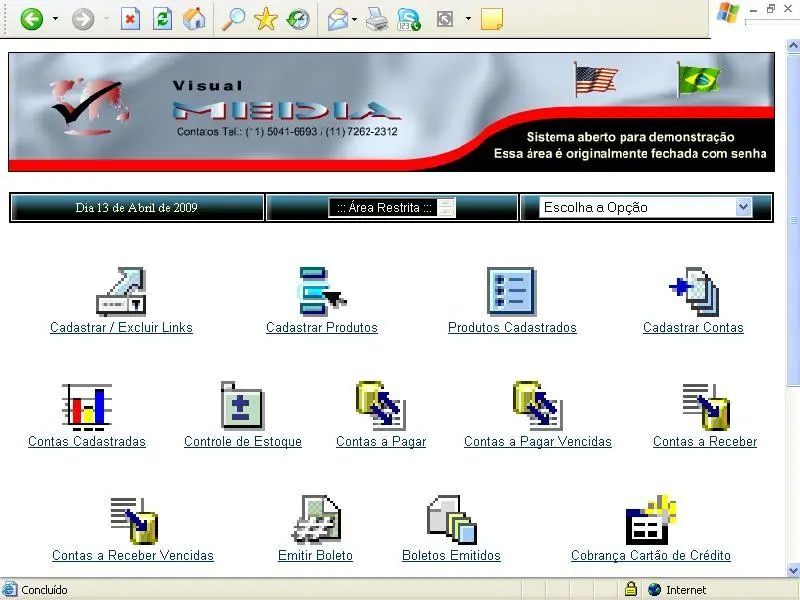
Task: Click the icon above 'Contas a Receber'
Action: (706, 407)
